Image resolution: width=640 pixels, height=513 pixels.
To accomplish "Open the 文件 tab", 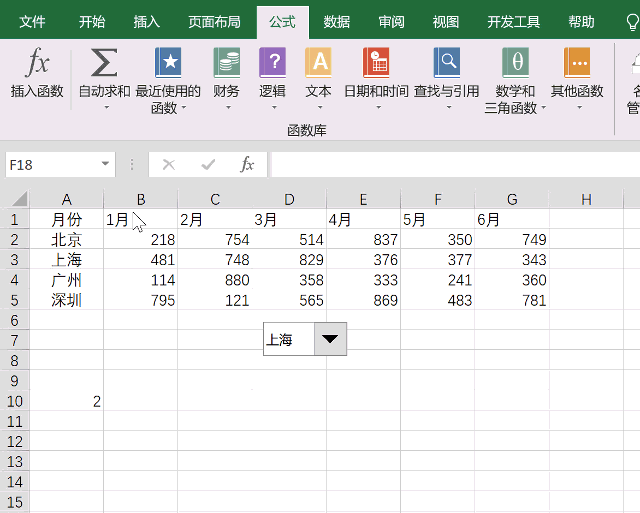I will pyautogui.click(x=32, y=22).
